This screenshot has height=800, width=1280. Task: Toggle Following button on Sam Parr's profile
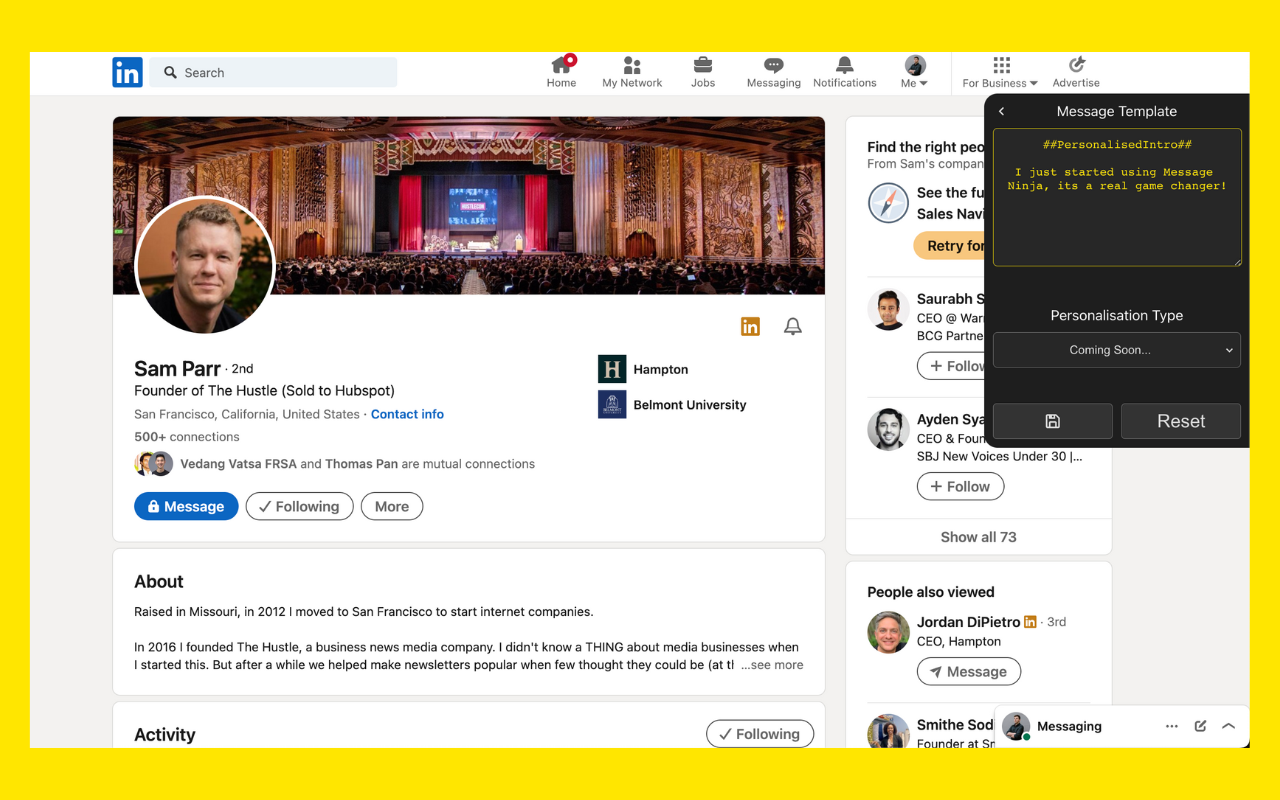[x=299, y=507]
